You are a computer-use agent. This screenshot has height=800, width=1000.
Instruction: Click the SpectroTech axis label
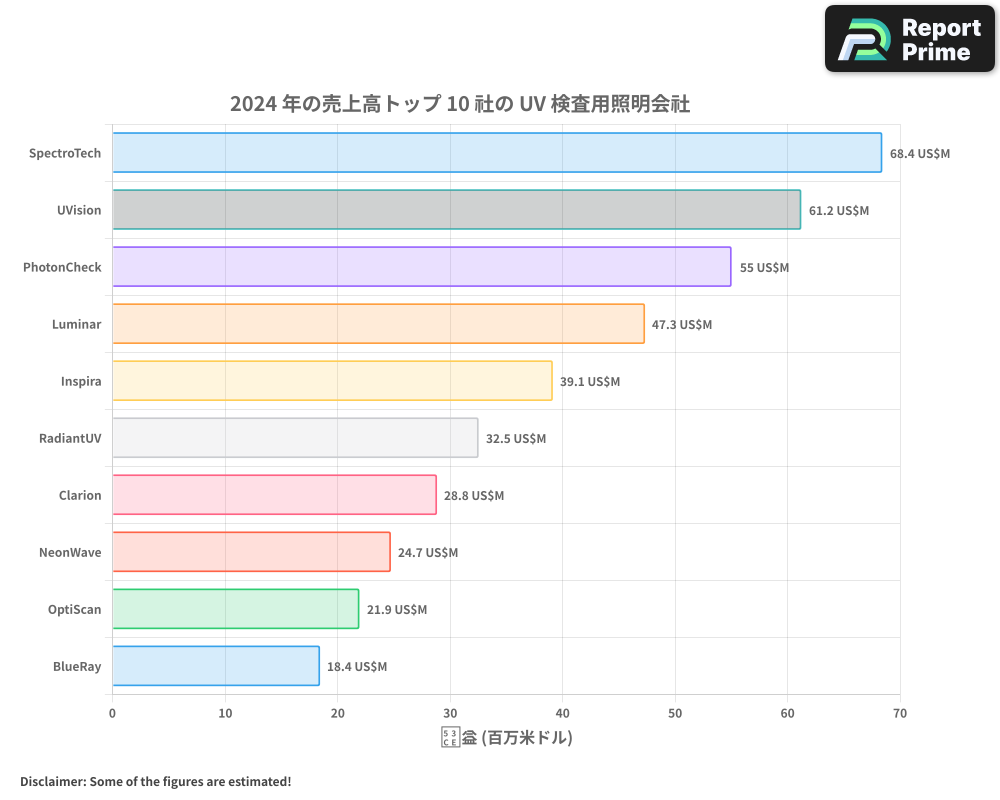pos(65,154)
